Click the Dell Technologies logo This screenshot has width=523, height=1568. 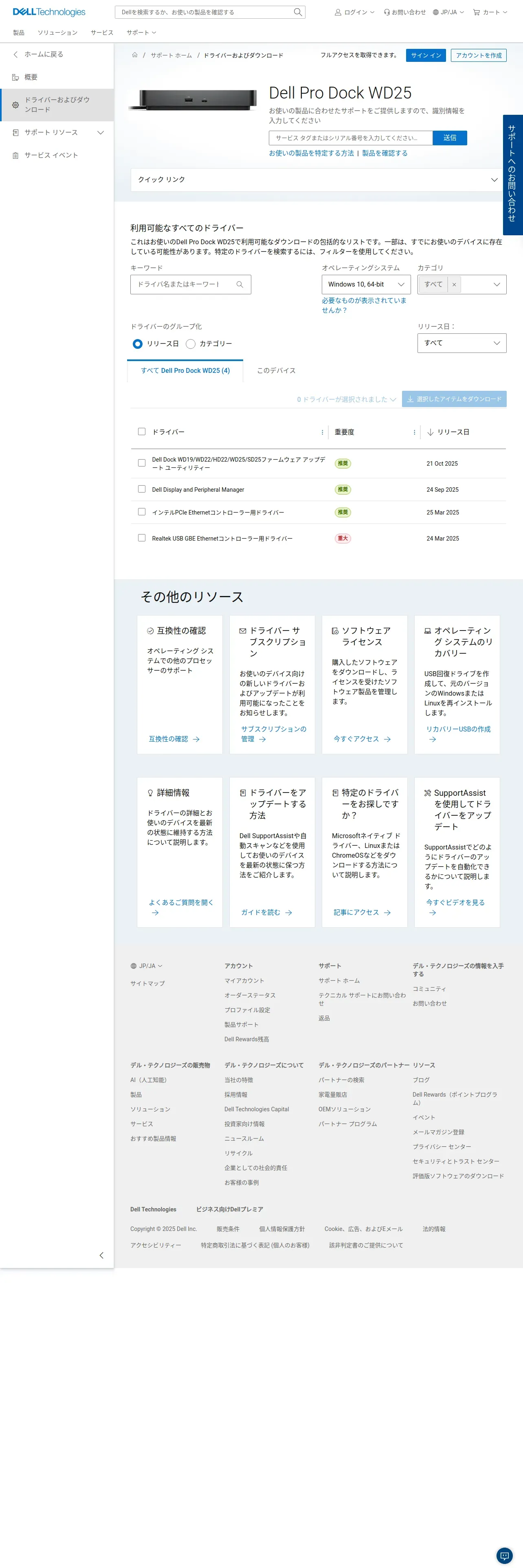(x=49, y=12)
